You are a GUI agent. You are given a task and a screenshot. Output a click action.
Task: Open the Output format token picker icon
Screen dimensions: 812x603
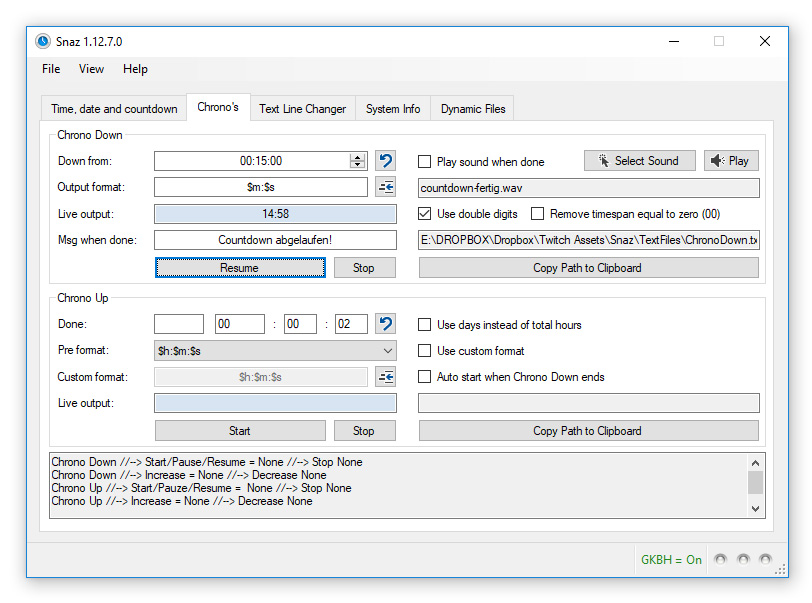click(x=385, y=187)
